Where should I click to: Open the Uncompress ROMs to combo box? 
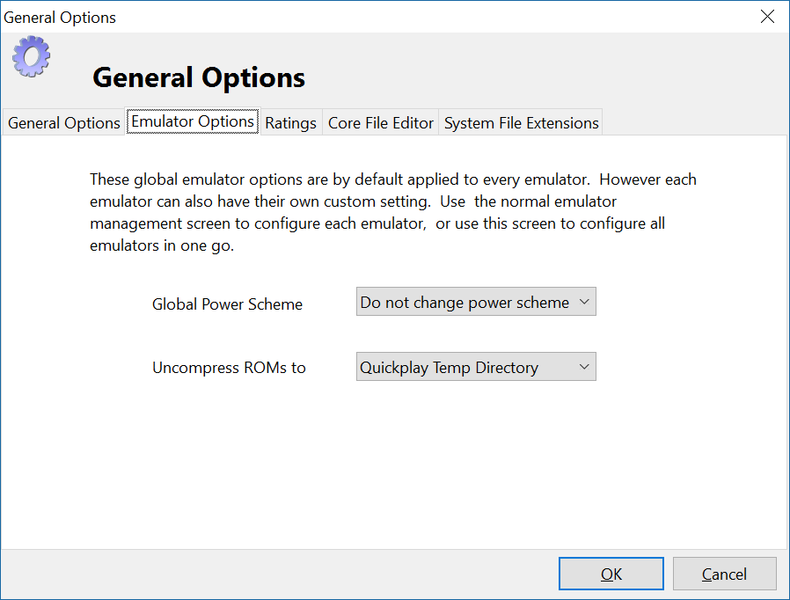pos(475,367)
